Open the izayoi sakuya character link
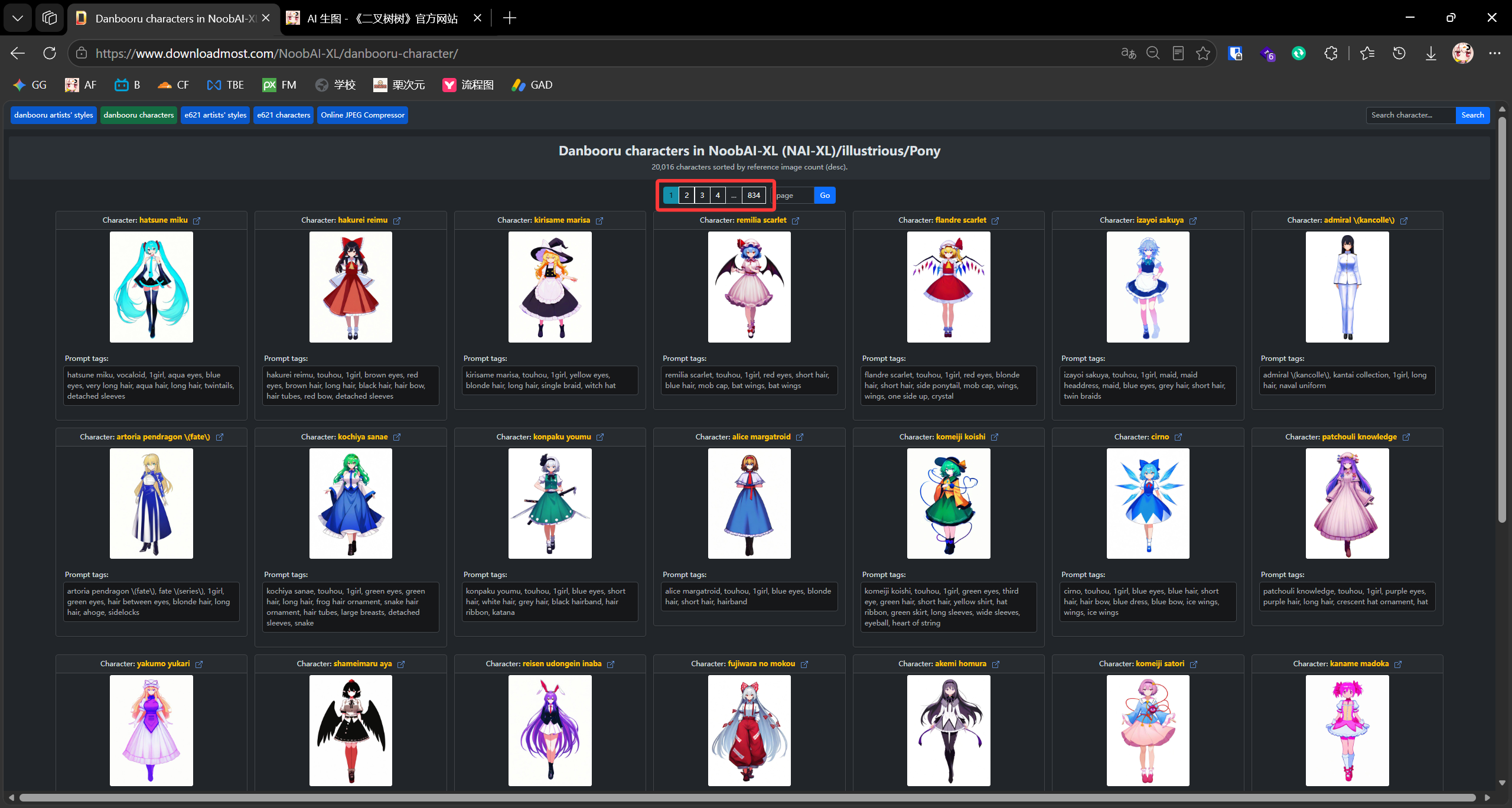 (1160, 220)
